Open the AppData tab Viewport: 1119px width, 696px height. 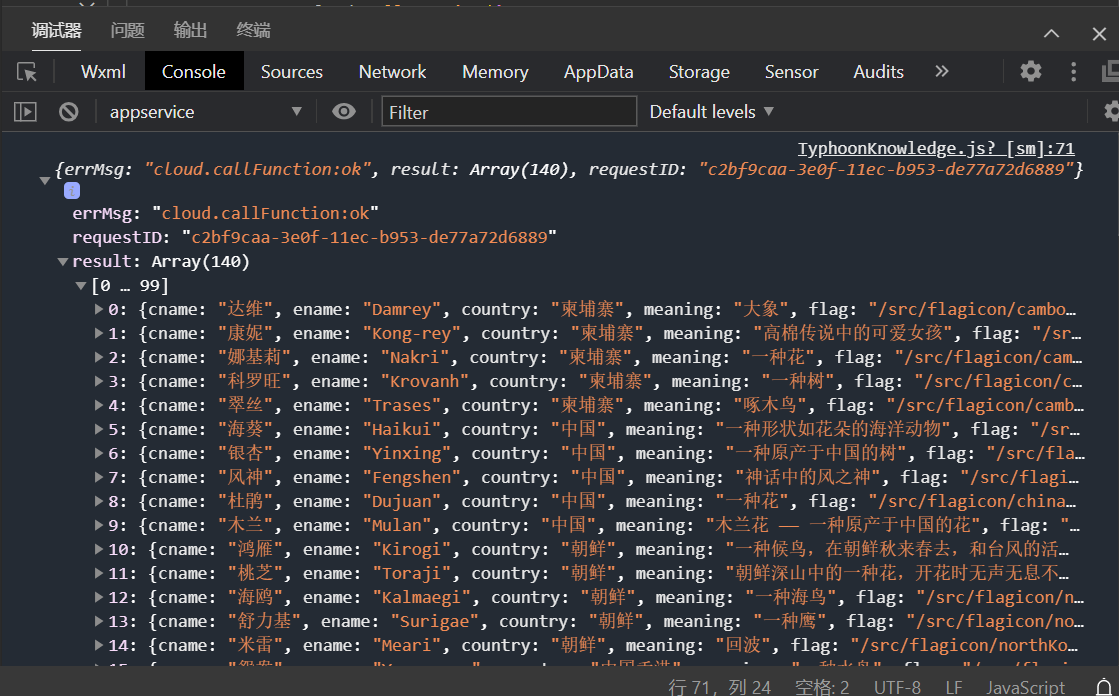[x=599, y=71]
